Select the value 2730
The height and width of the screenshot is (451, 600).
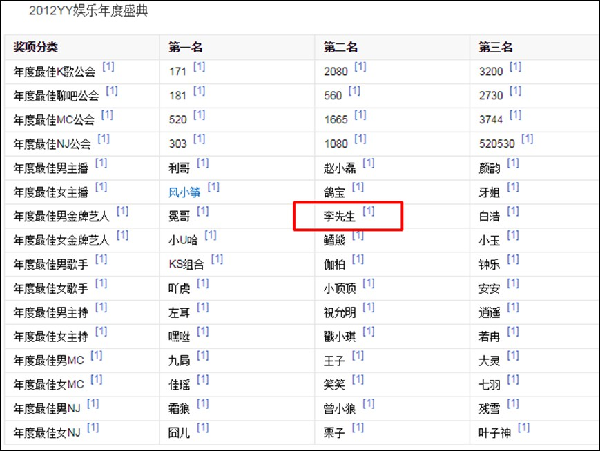point(491,96)
